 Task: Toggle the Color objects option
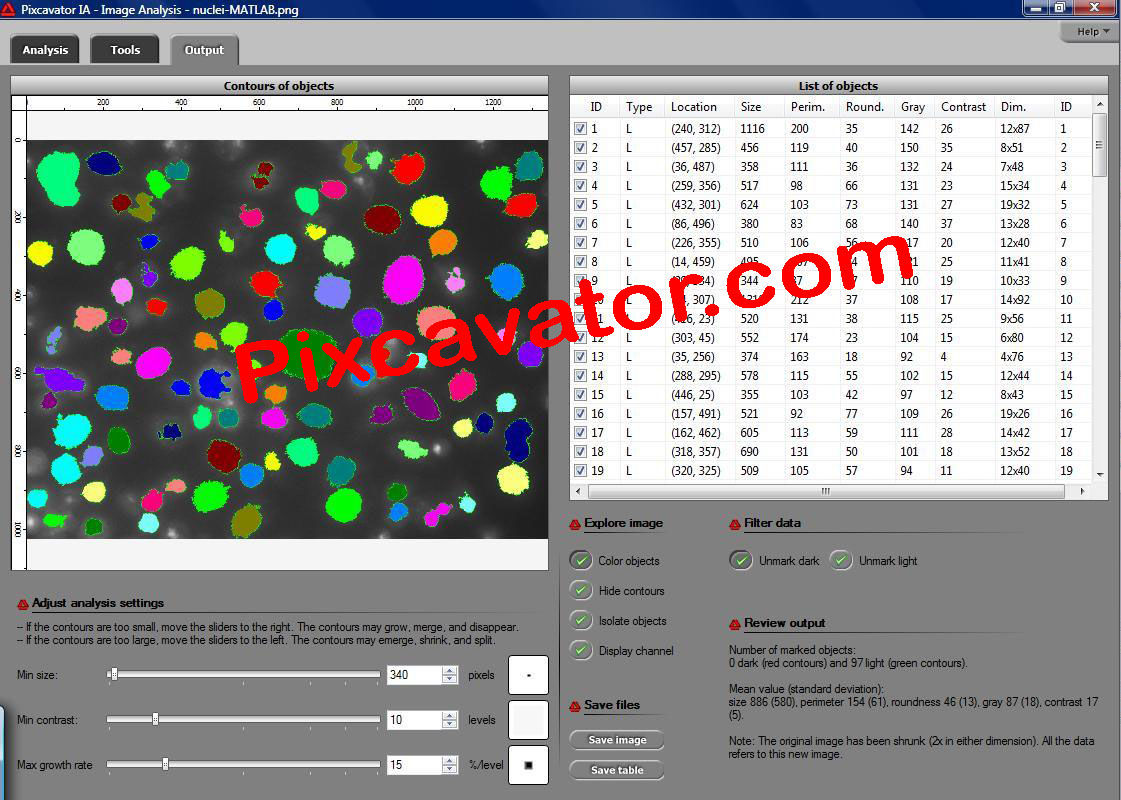580,561
